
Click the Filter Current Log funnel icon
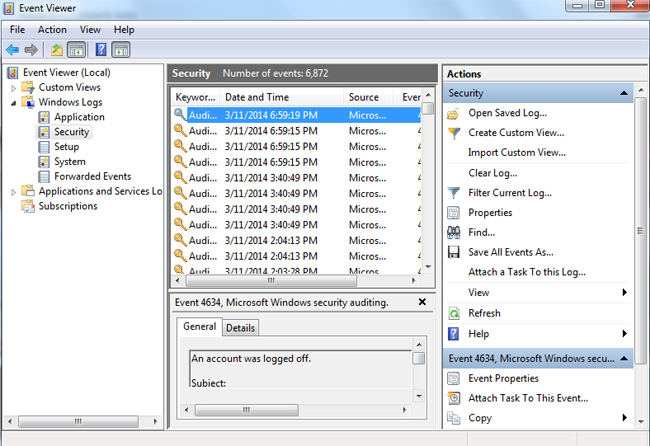[x=454, y=193]
